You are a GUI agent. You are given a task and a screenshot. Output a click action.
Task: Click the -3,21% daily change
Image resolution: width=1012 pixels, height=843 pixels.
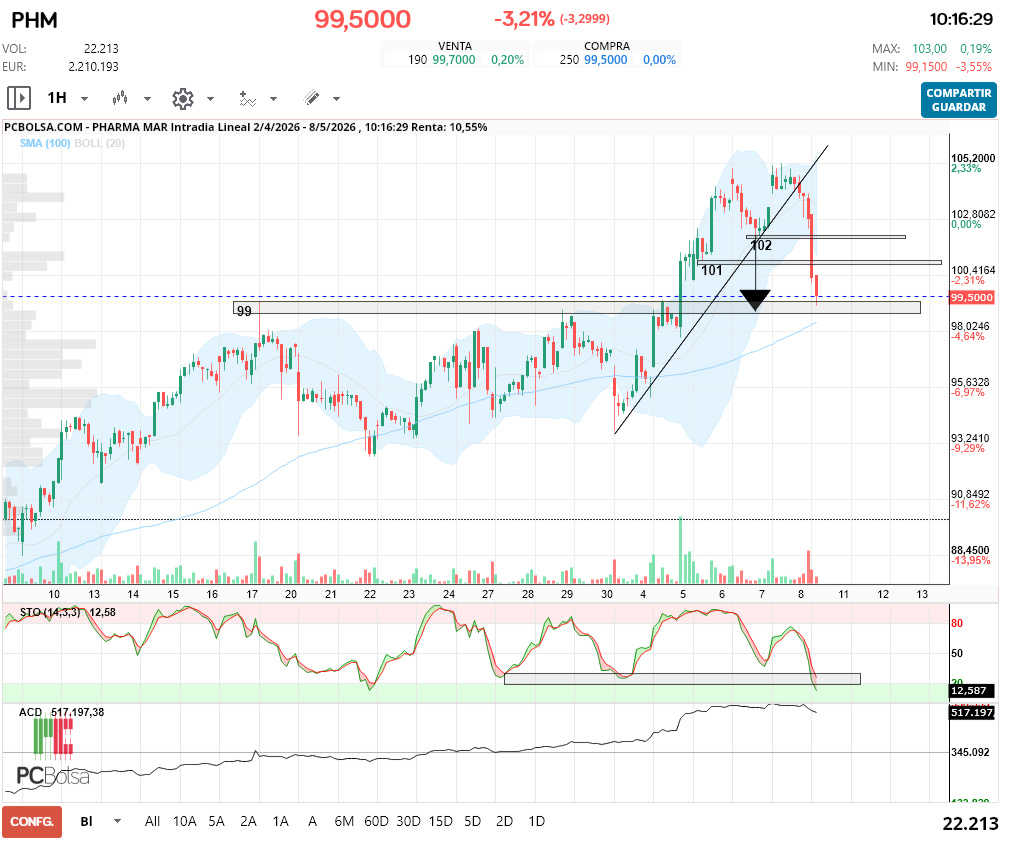coord(524,19)
